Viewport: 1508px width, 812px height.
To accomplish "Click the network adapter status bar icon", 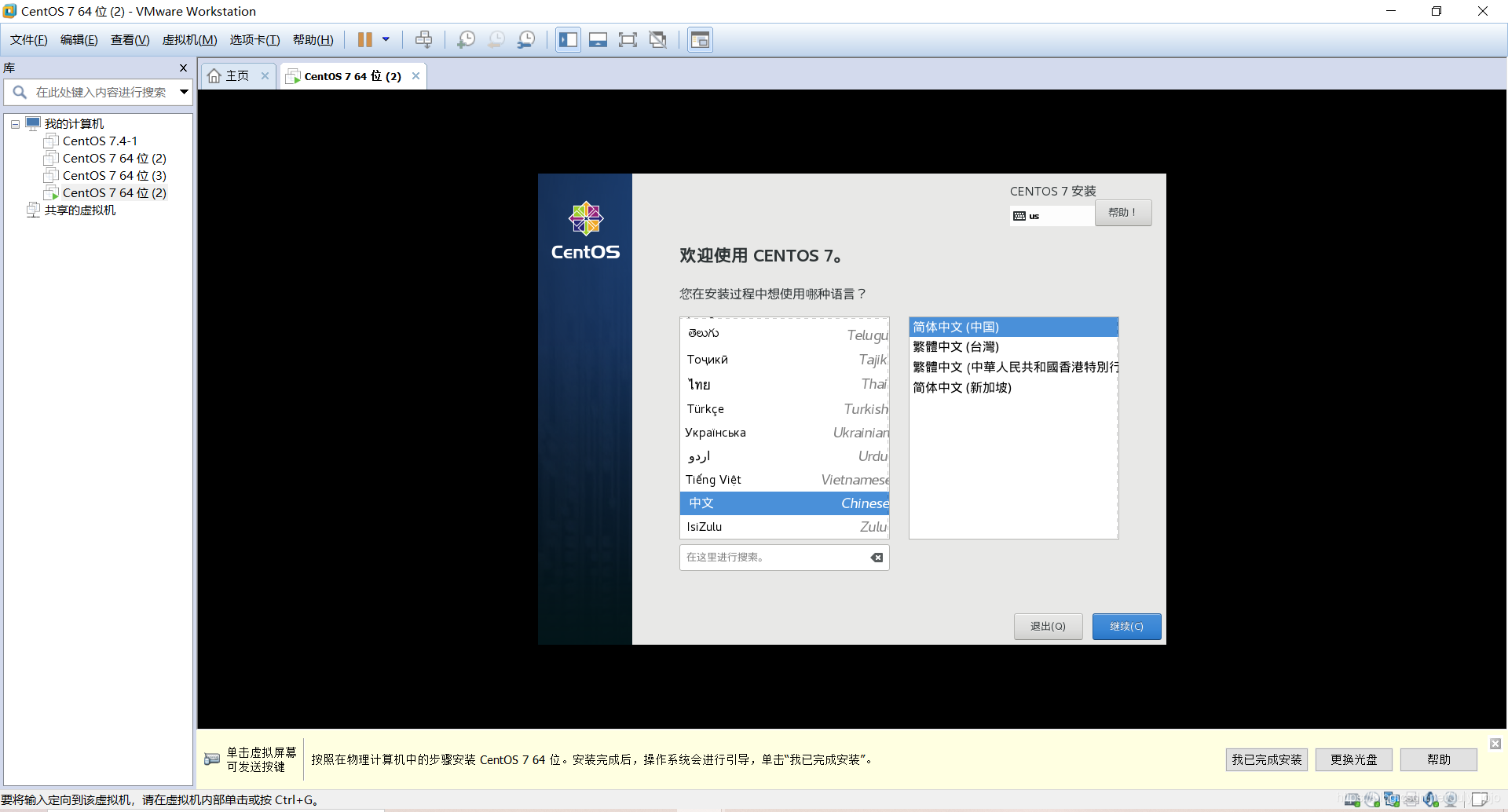I will tap(1392, 799).
